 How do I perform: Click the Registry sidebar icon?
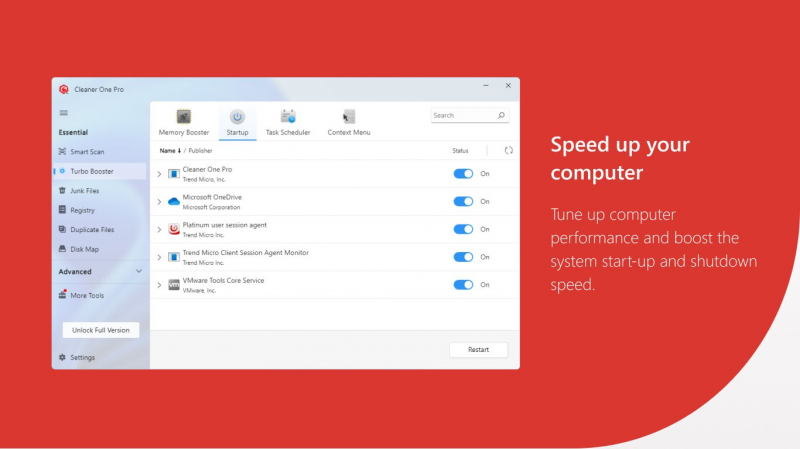[x=62, y=210]
